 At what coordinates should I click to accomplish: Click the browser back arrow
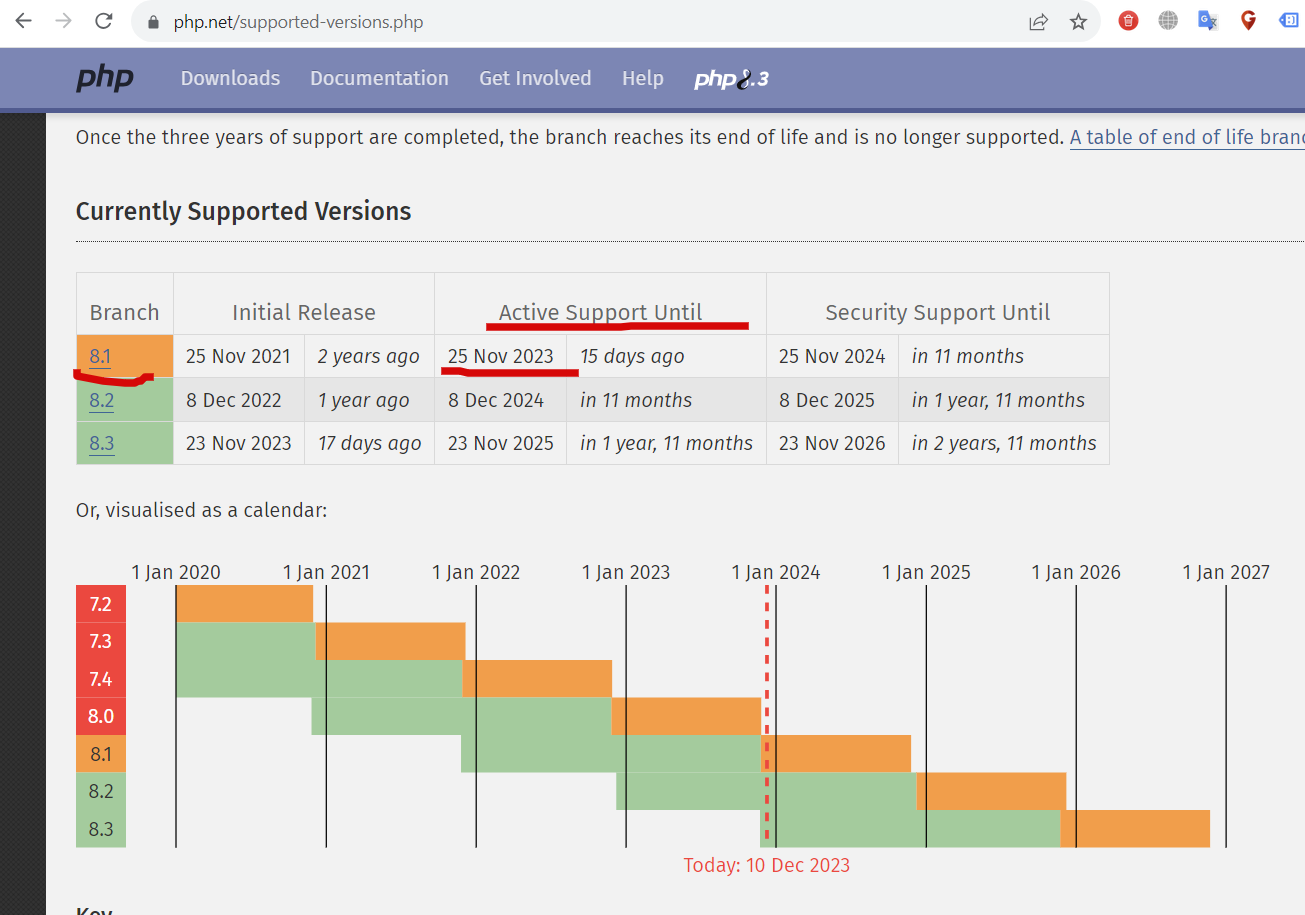[x=23, y=21]
